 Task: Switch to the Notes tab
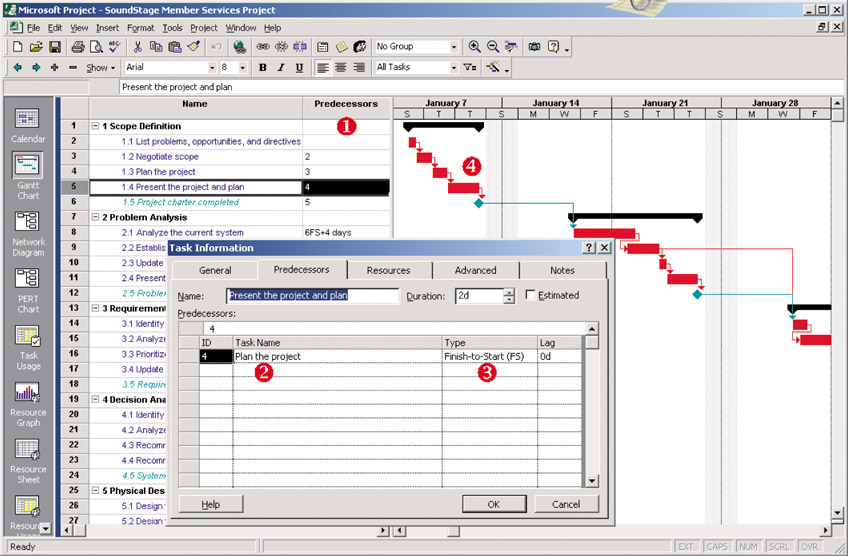tap(562, 270)
